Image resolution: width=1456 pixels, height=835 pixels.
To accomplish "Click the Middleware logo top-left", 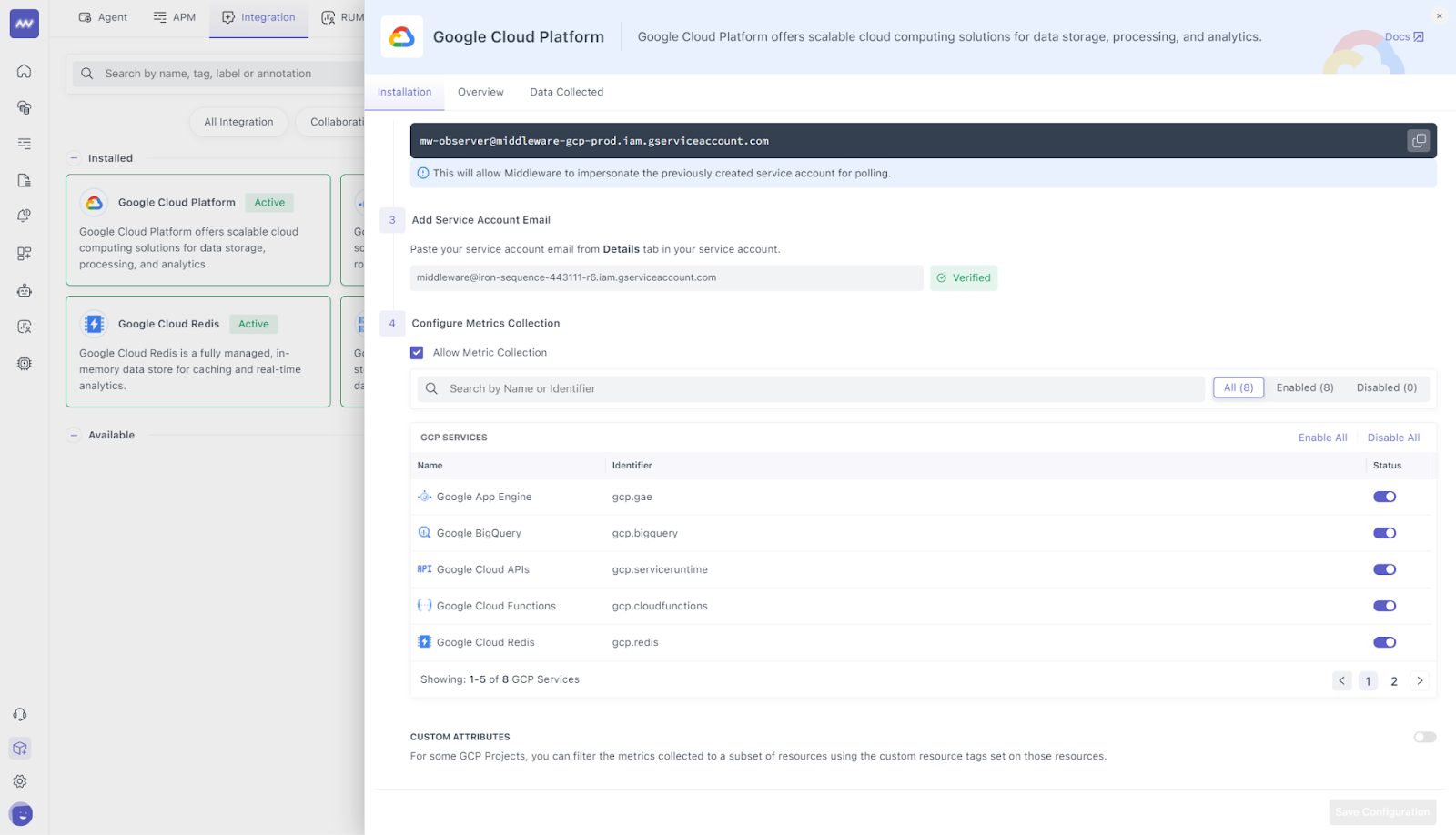I will (24, 23).
